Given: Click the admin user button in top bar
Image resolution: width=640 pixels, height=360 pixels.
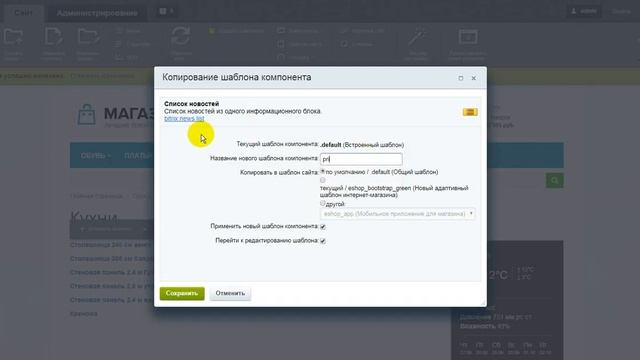Looking at the screenshot, I should 584,11.
